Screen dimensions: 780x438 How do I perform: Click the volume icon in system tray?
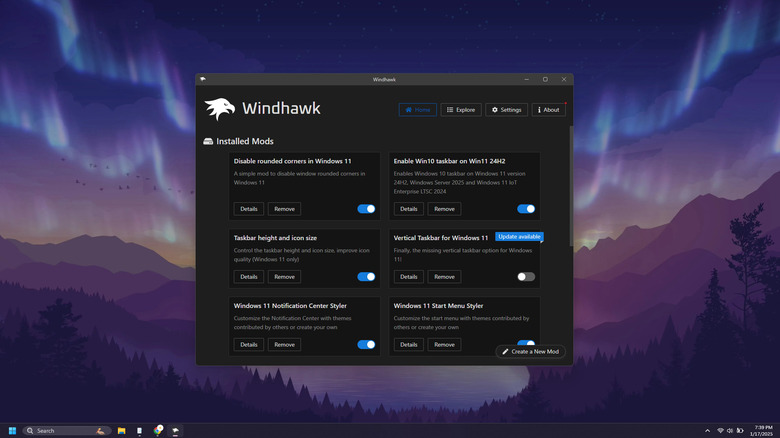coord(731,430)
